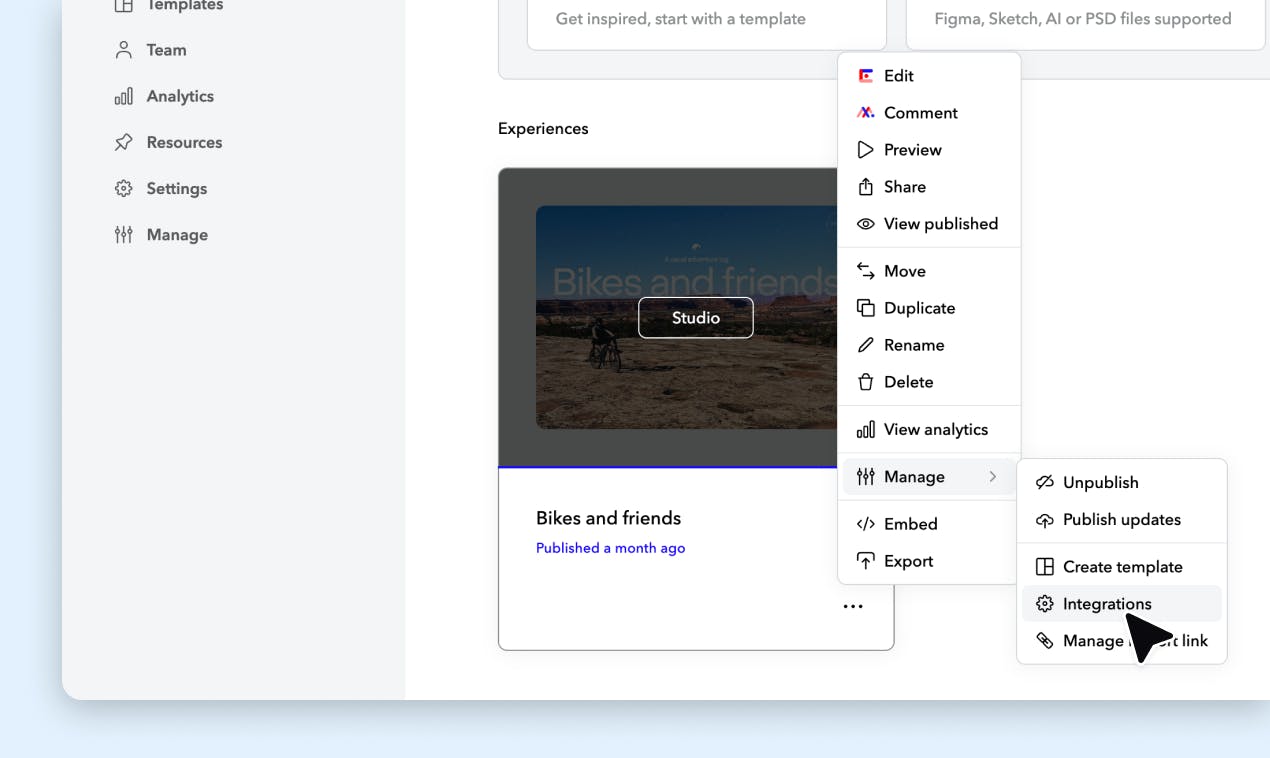Choose Embed in the context menu
The height and width of the screenshot is (758, 1270).
pos(929,524)
